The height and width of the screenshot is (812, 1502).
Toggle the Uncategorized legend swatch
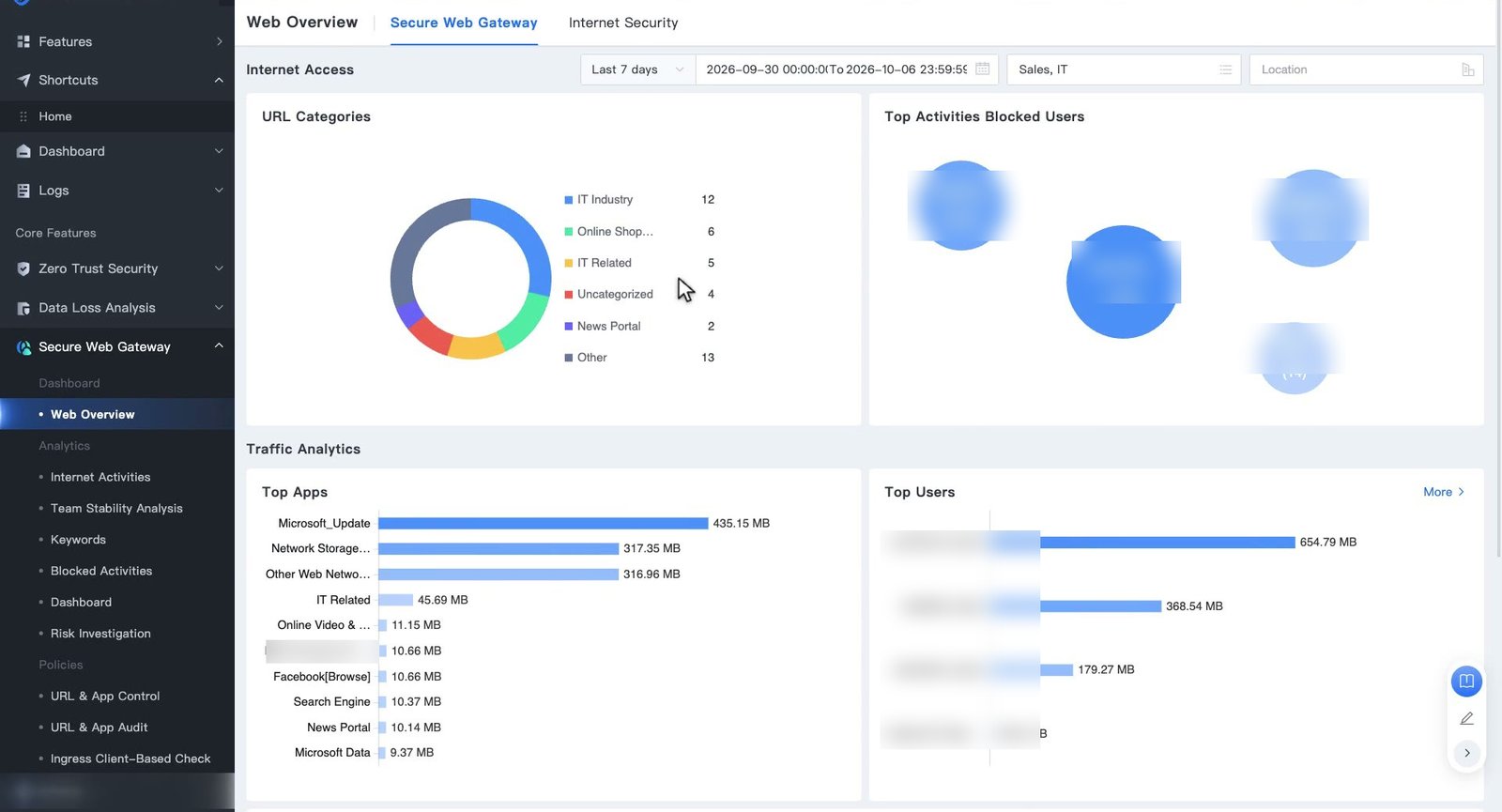click(569, 295)
